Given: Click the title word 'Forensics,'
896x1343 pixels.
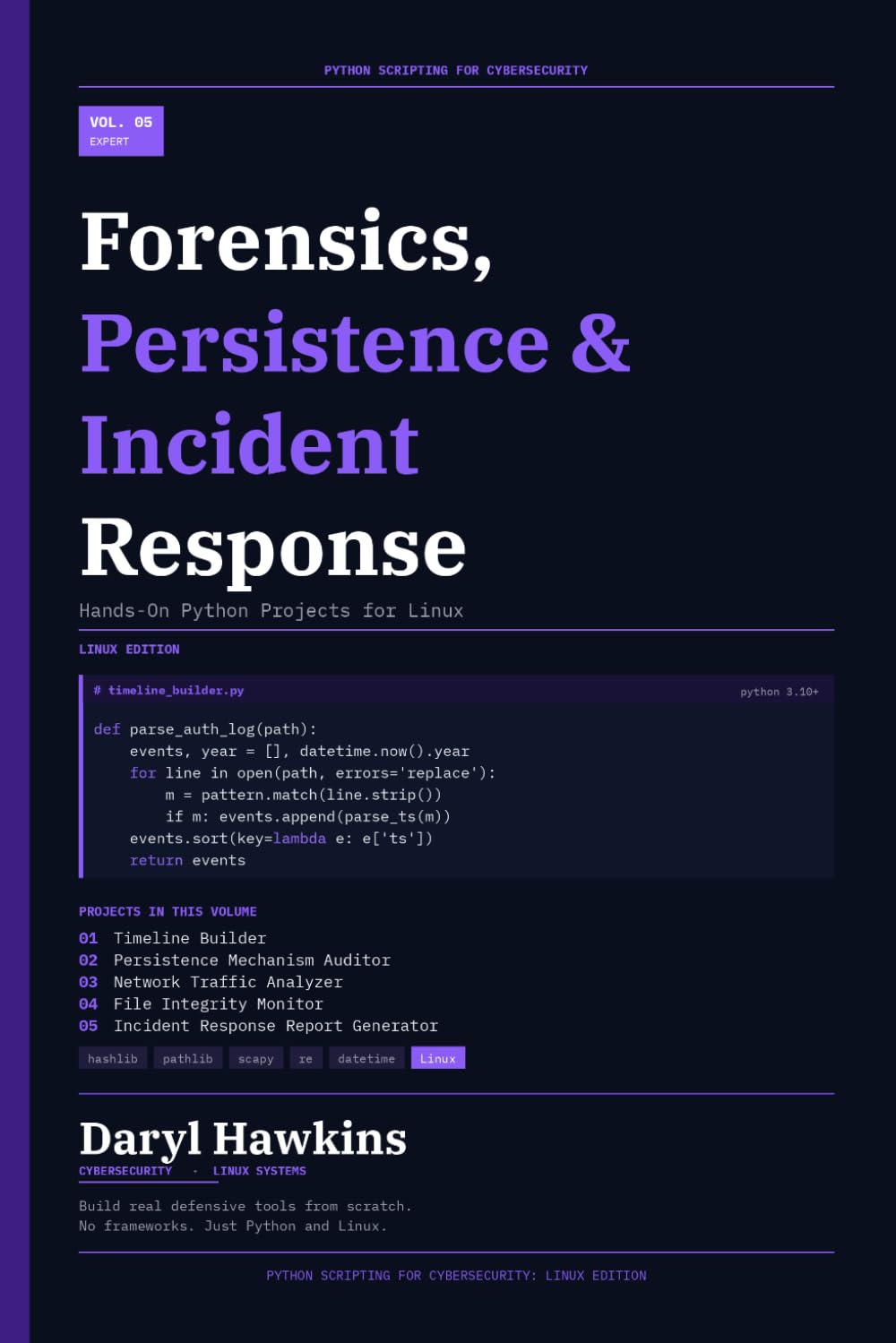Looking at the screenshot, I should click(286, 242).
